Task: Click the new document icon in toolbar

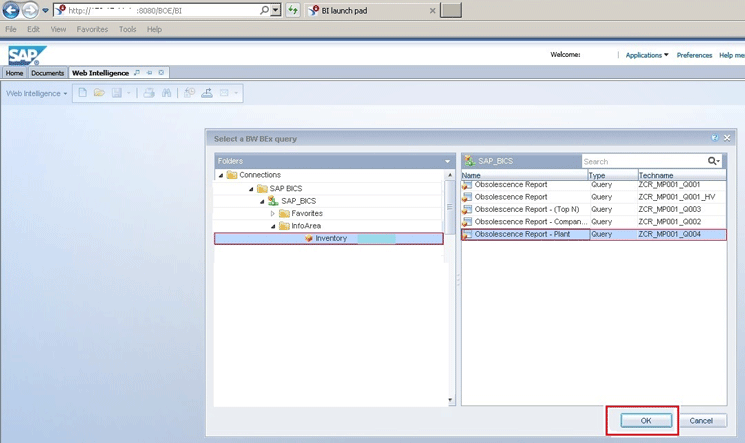Action: [x=83, y=93]
